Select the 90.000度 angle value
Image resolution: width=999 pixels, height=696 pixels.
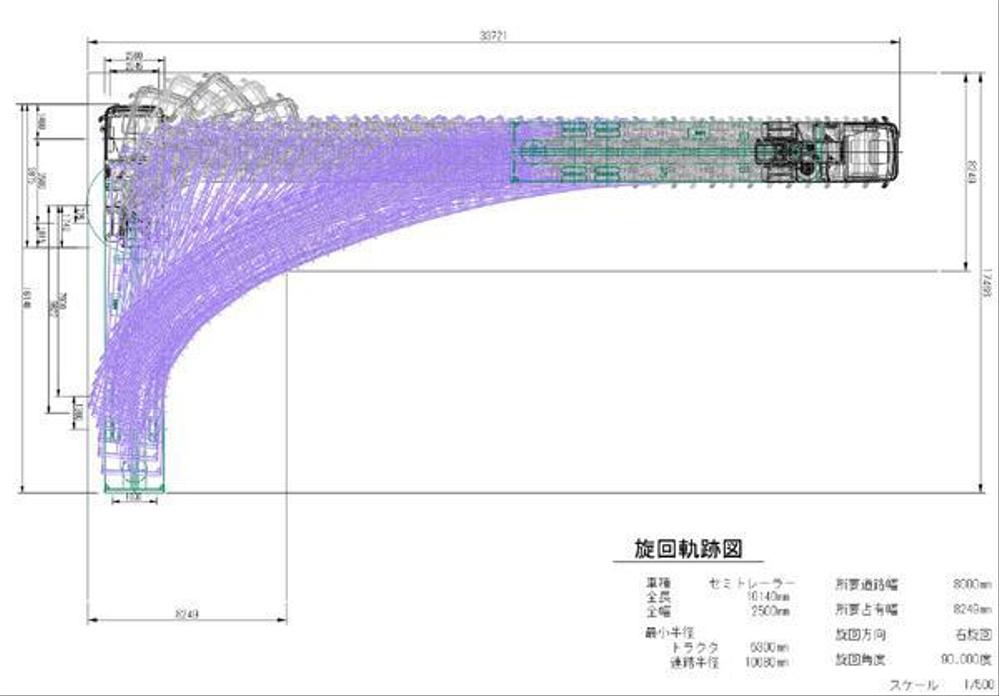point(968,660)
